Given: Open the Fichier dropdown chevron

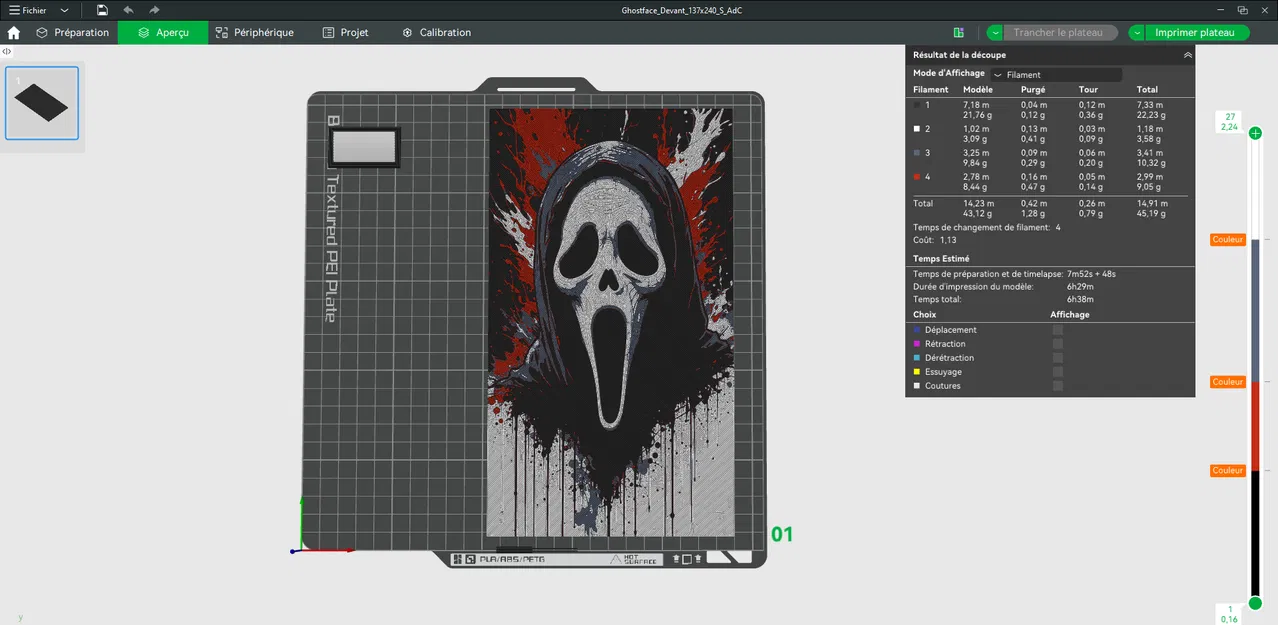Looking at the screenshot, I should pyautogui.click(x=63, y=10).
